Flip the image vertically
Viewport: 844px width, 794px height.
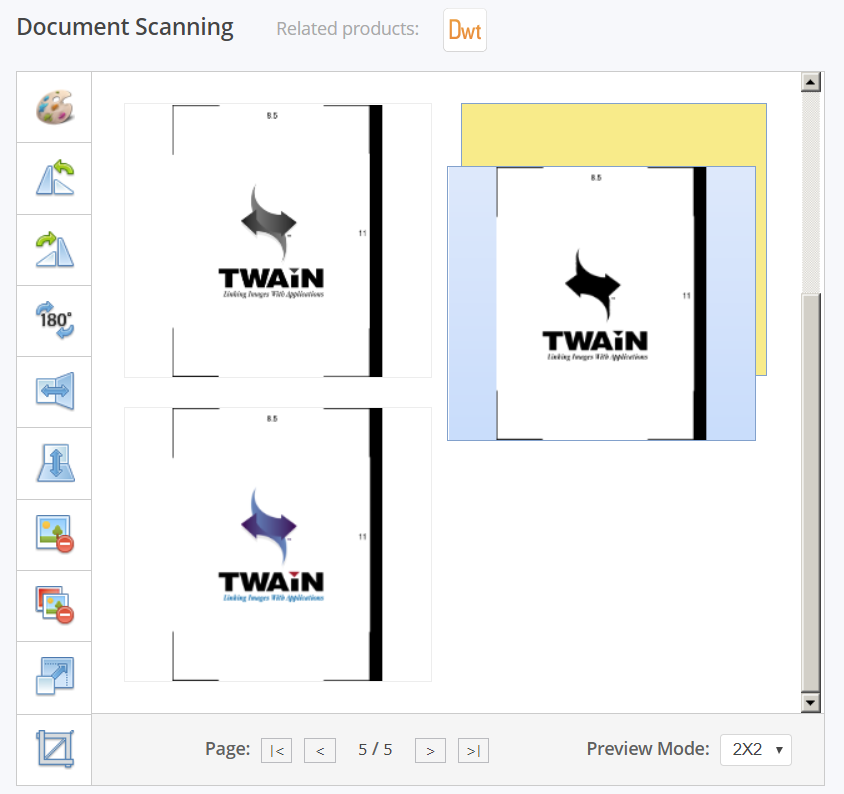click(x=55, y=463)
